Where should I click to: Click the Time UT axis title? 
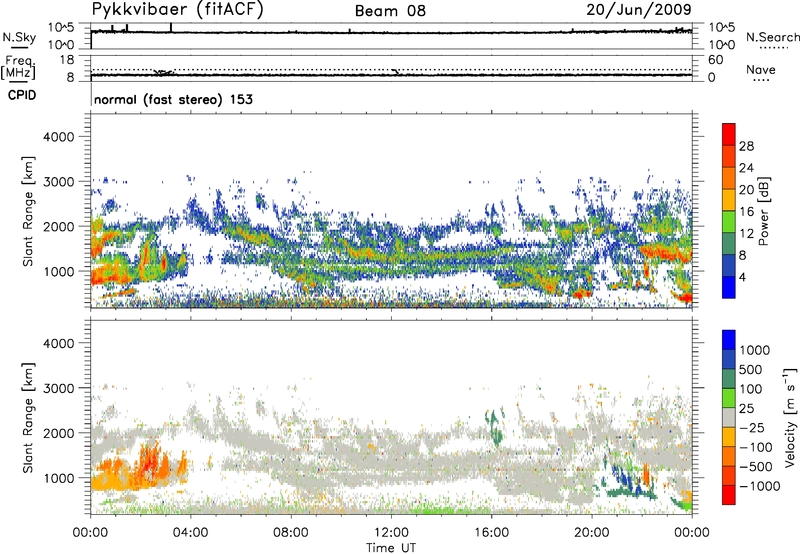click(391, 548)
